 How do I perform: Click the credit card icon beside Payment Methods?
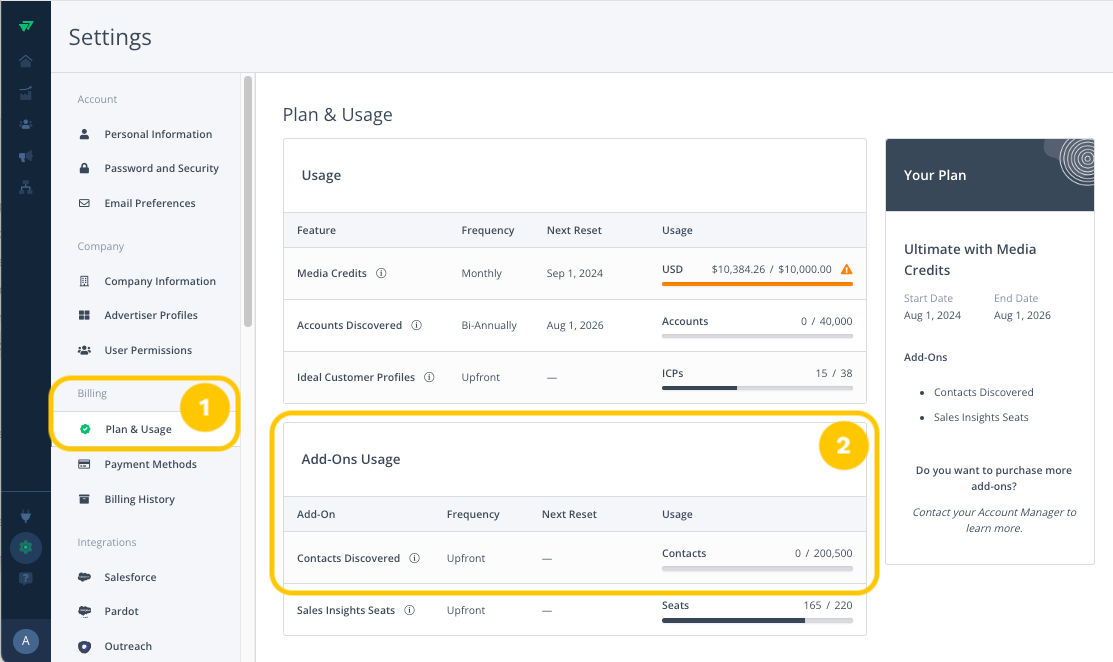pyautogui.click(x=84, y=464)
